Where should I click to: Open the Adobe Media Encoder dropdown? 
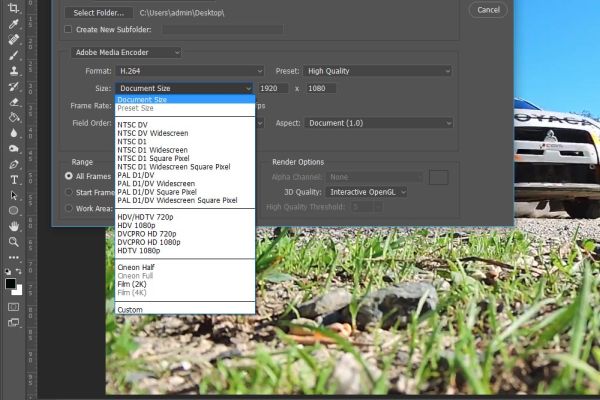(126, 52)
